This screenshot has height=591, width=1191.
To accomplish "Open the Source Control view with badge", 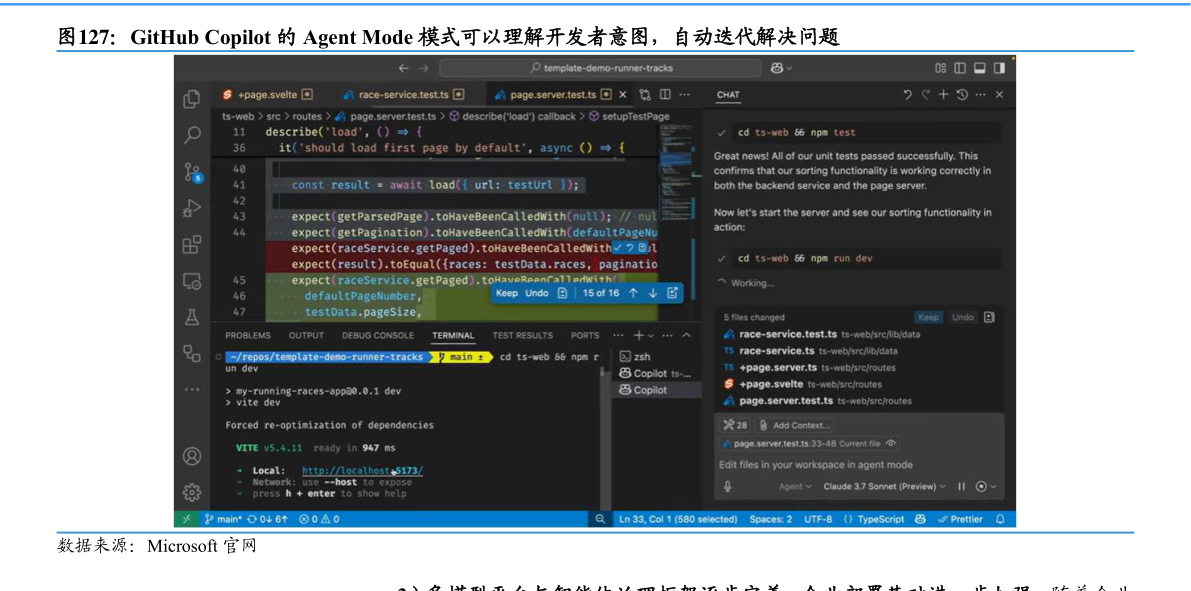I will pyautogui.click(x=192, y=172).
